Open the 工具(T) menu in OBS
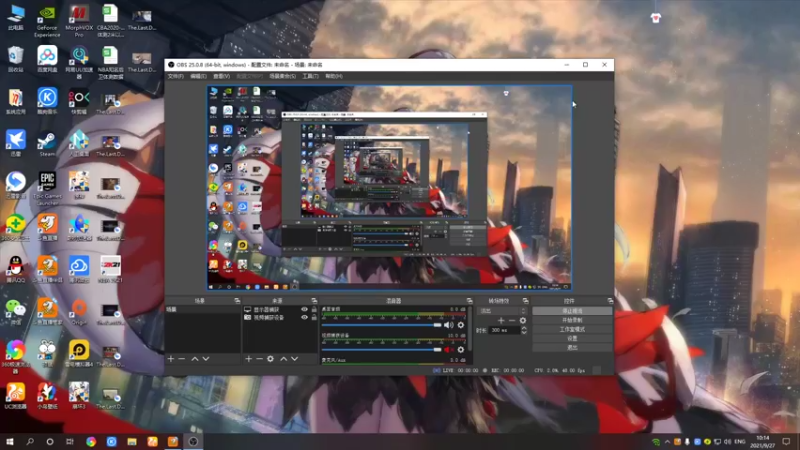The width and height of the screenshot is (800, 450). coord(310,76)
